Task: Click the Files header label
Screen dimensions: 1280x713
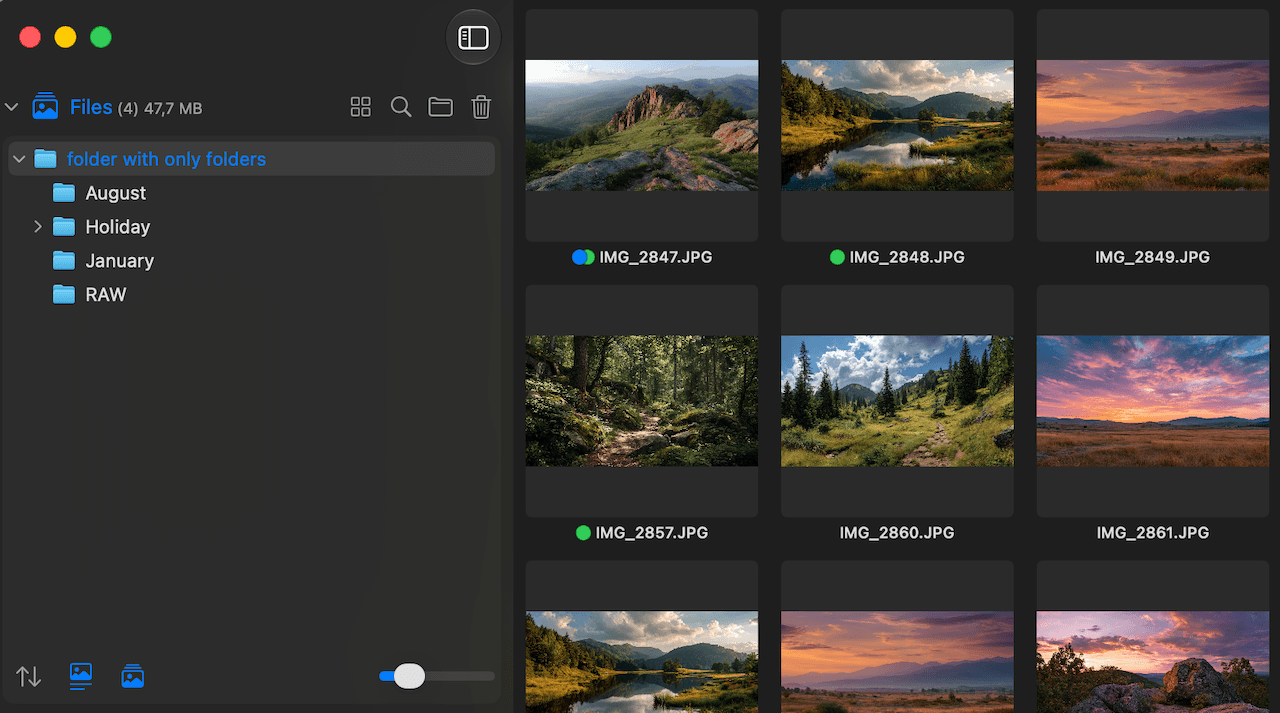Action: (x=91, y=107)
